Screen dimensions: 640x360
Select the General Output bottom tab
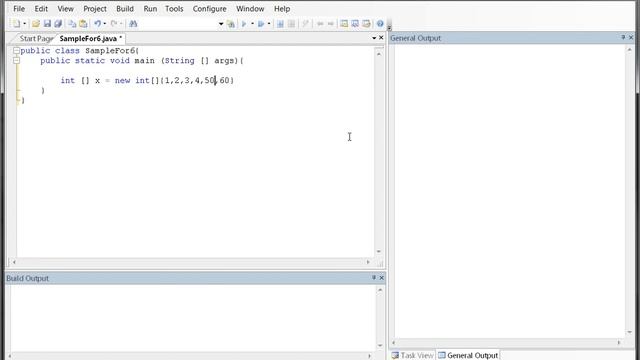point(469,355)
